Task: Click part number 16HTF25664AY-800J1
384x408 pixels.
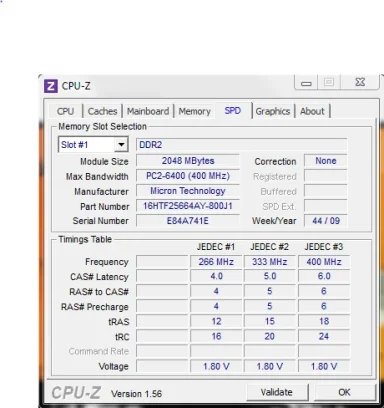Action: (188, 206)
